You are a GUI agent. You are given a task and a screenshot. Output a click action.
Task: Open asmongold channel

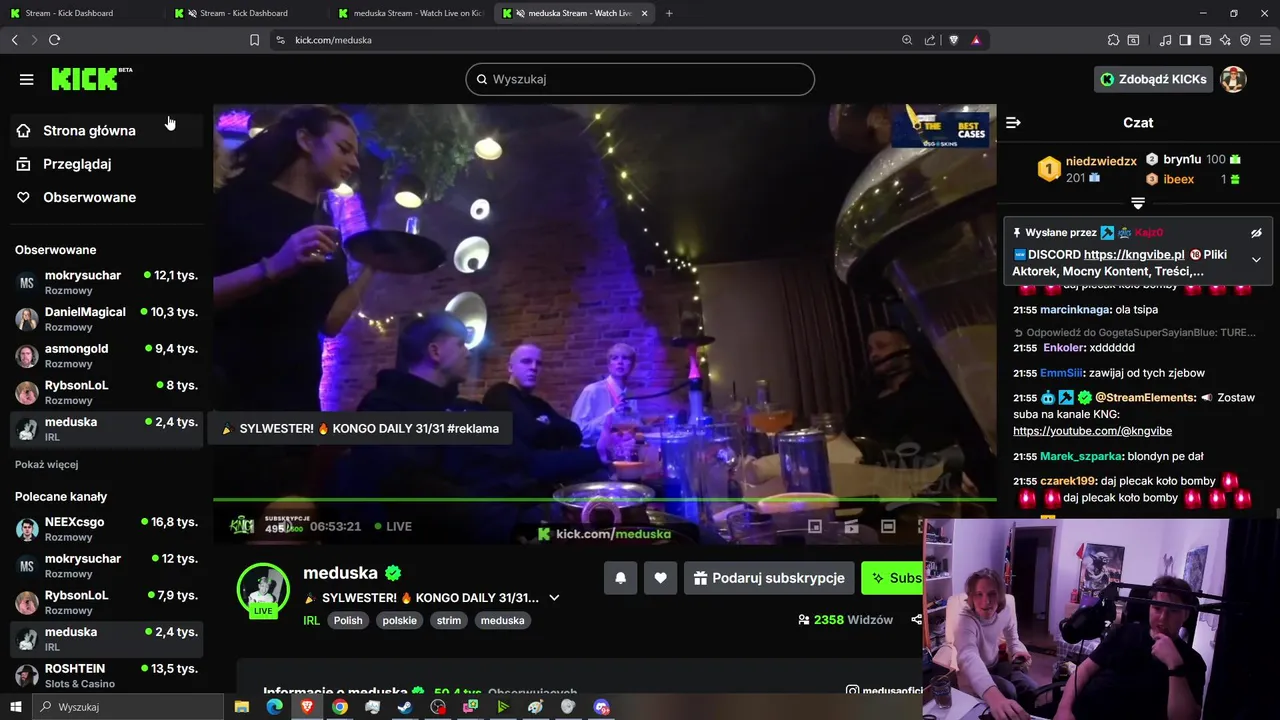tap(106, 356)
